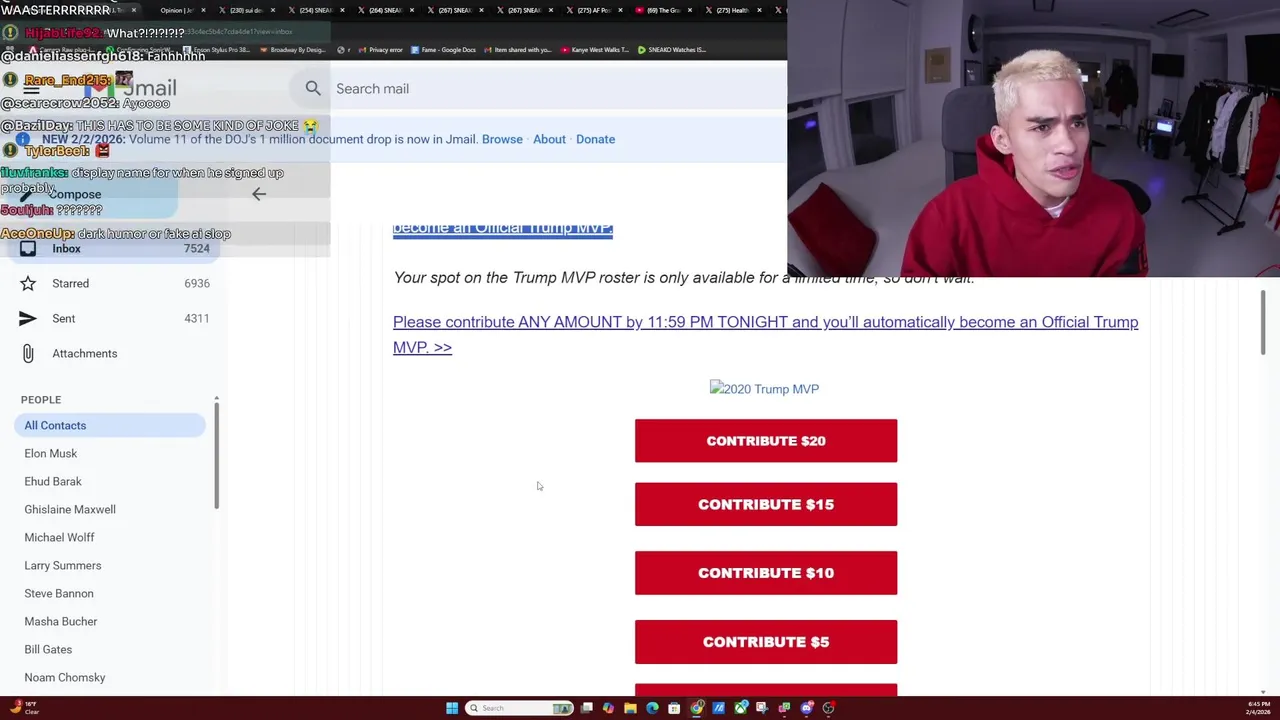Click the CONTRIBUTE $20 button
Viewport: 1280px width, 720px height.
766,441
